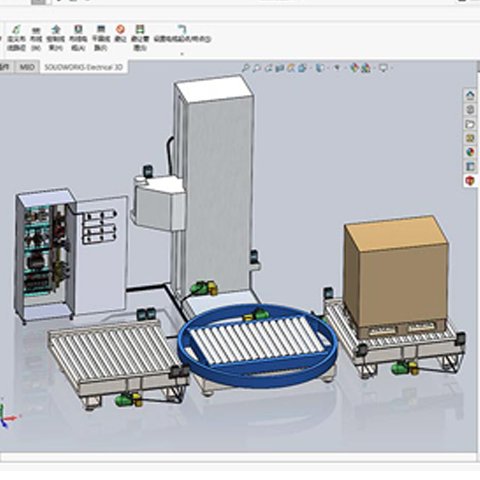Click the Edit Appearance color ball icon
This screenshot has height=480, width=480.
coord(355,68)
